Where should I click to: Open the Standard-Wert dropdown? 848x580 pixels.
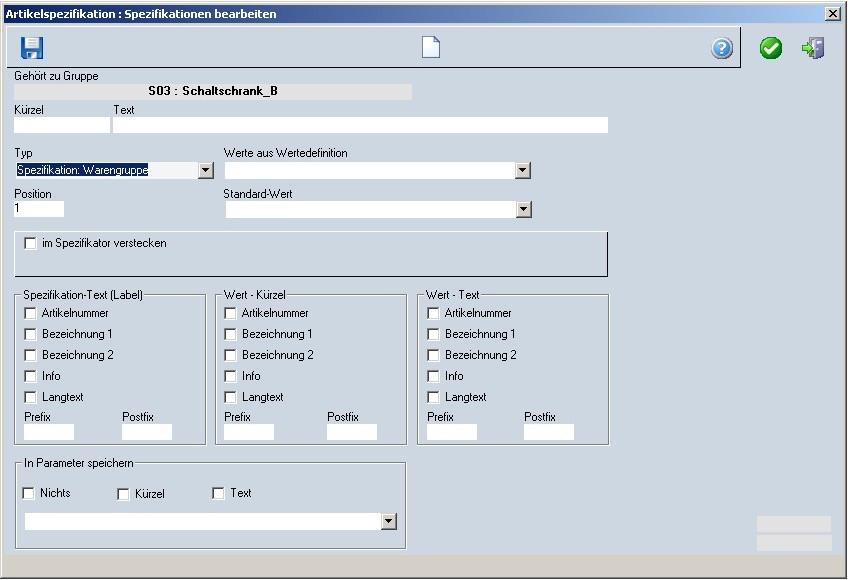[x=523, y=210]
